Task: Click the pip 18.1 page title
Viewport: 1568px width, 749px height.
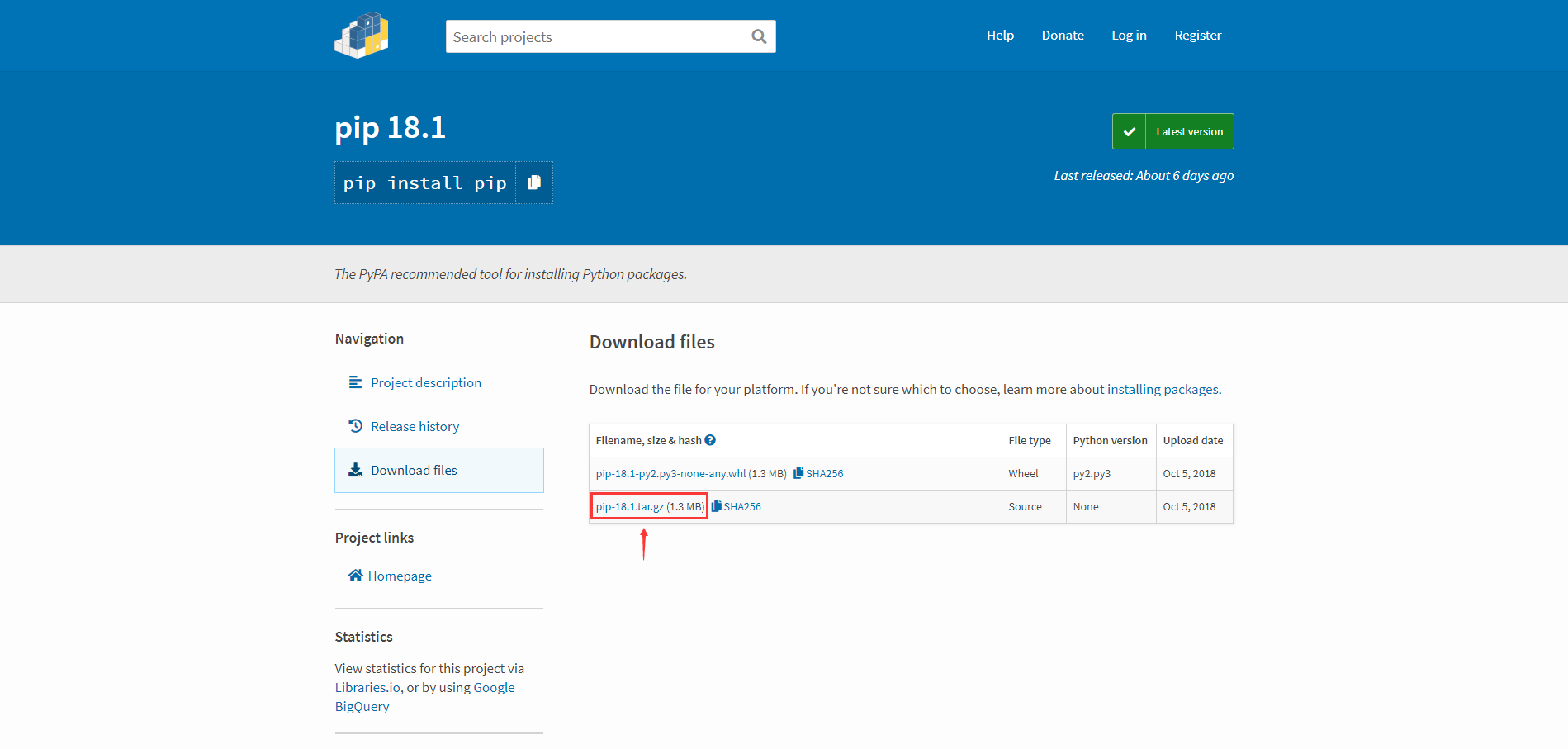Action: tap(390, 128)
